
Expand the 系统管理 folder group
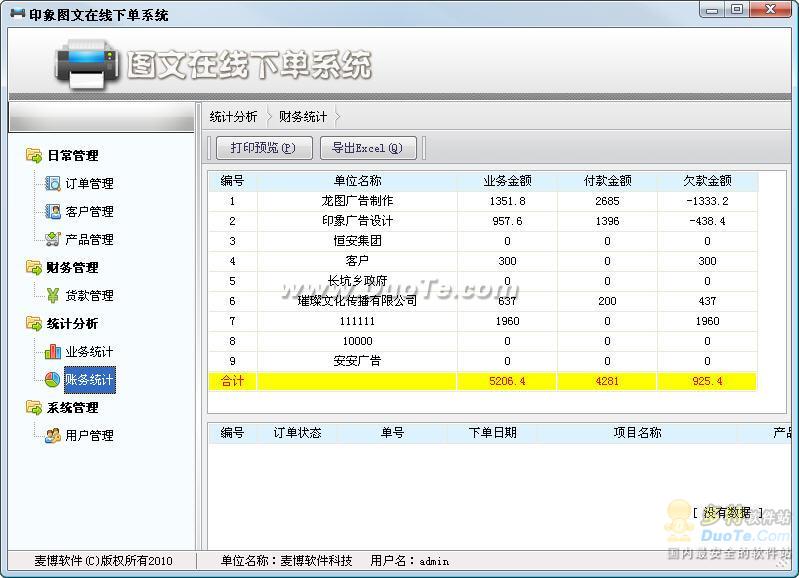[34, 408]
